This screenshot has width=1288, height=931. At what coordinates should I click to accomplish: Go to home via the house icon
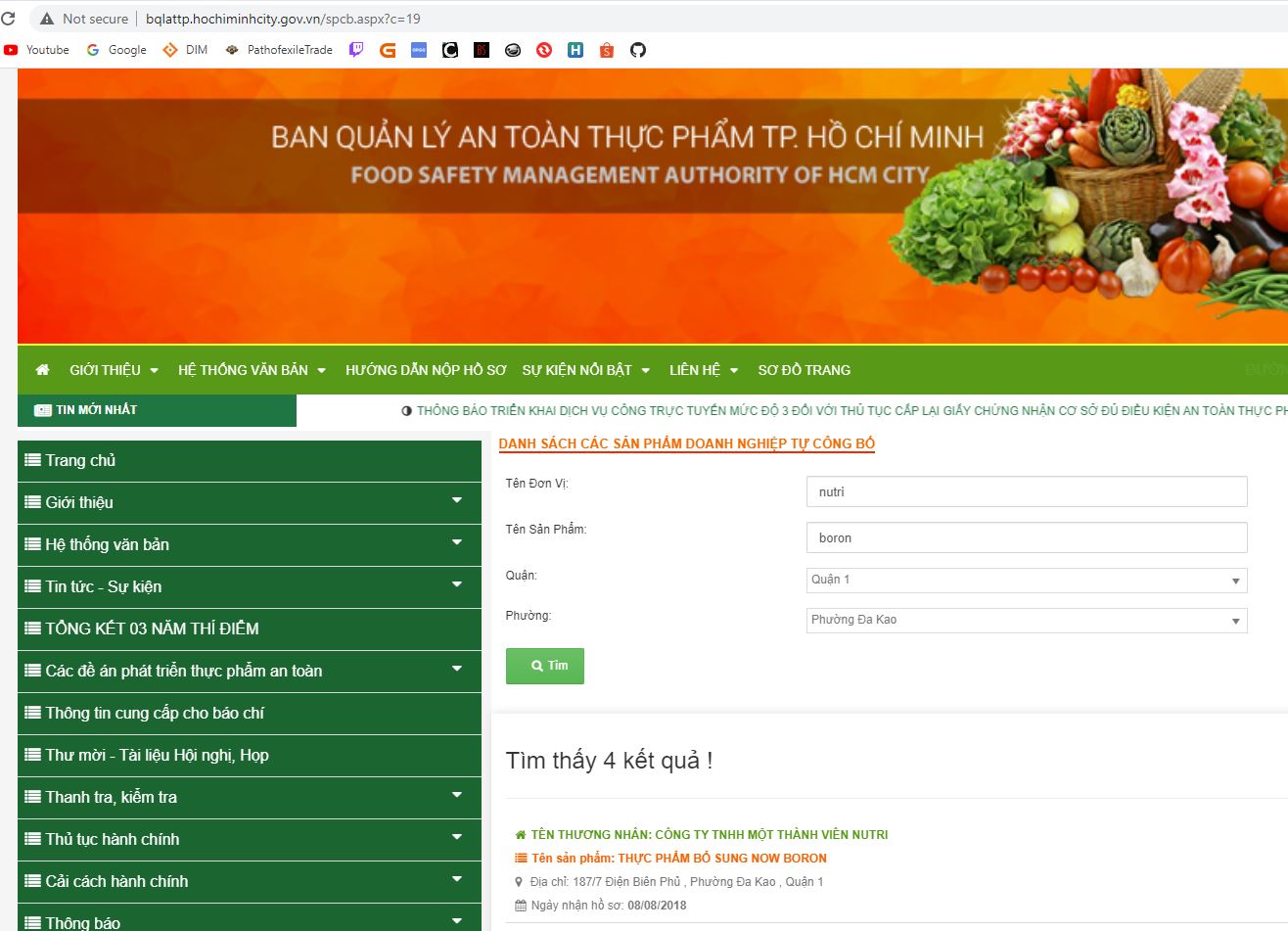point(42,370)
